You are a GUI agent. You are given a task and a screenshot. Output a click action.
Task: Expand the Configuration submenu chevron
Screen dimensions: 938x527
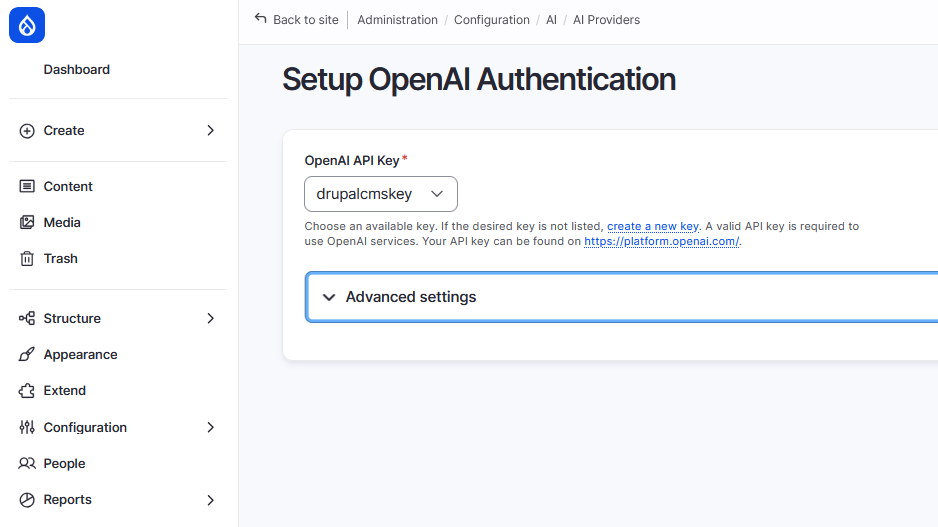point(211,427)
